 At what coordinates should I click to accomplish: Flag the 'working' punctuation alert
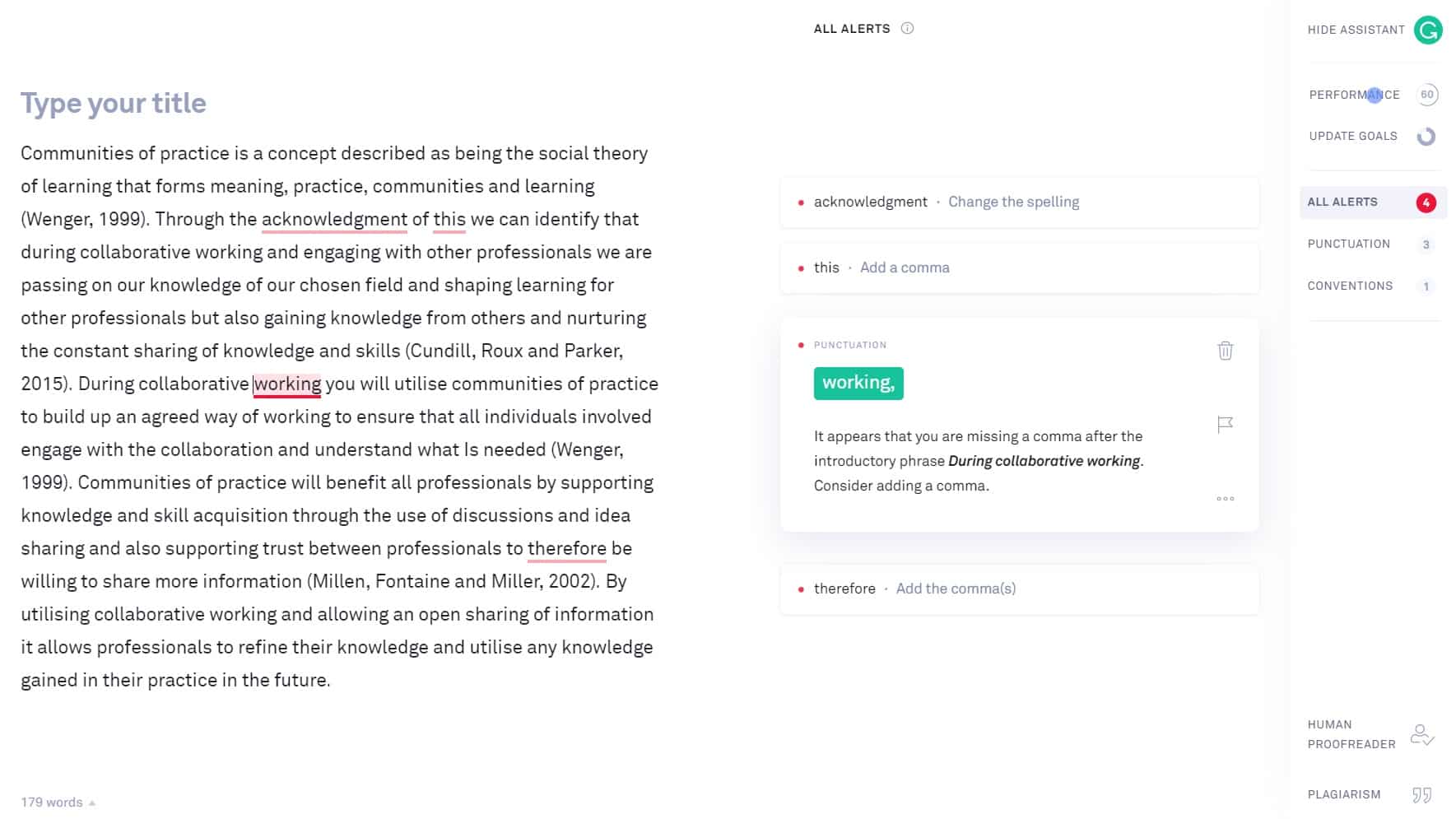1226,423
